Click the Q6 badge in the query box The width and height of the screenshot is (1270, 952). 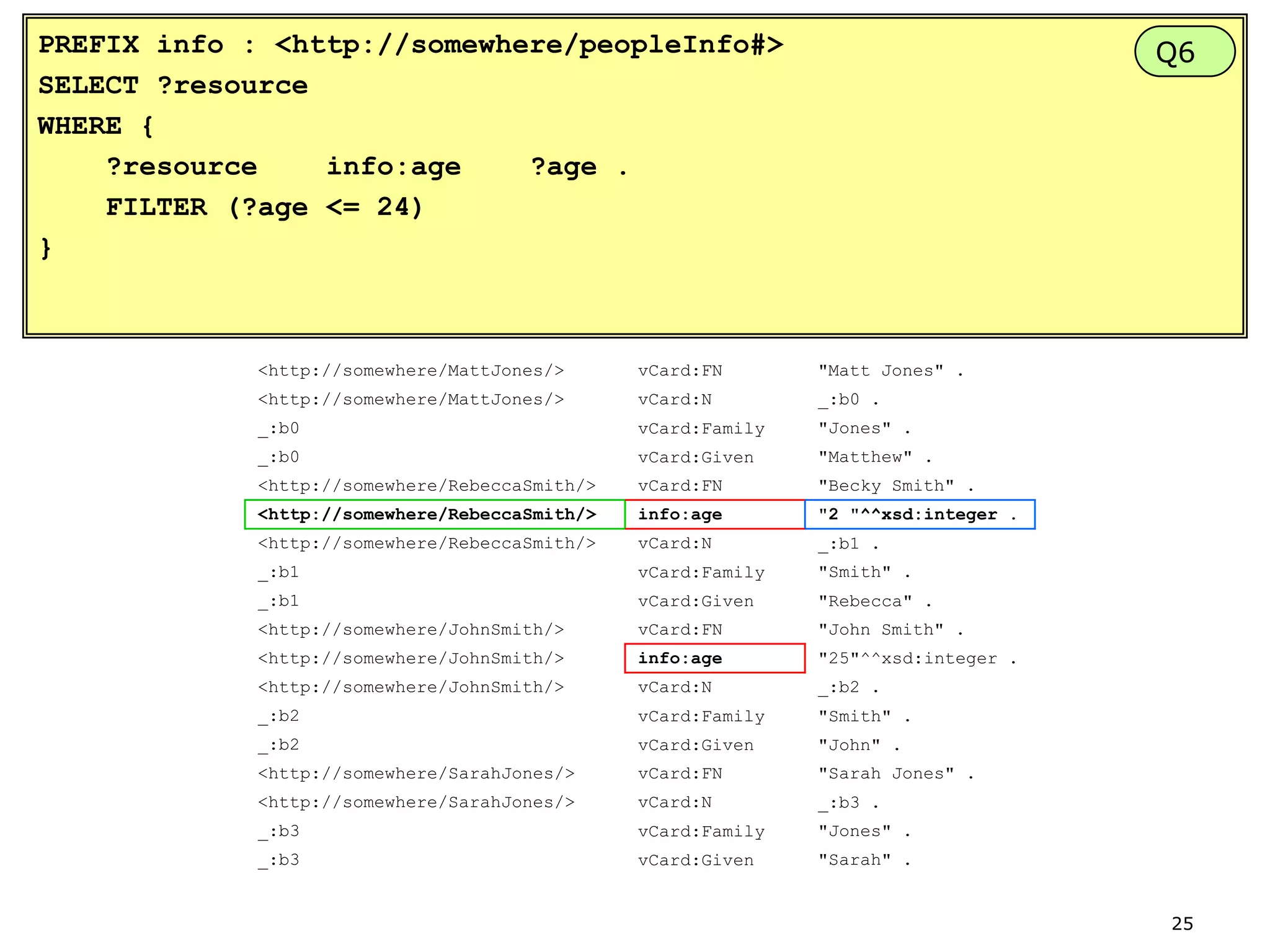[x=1184, y=51]
